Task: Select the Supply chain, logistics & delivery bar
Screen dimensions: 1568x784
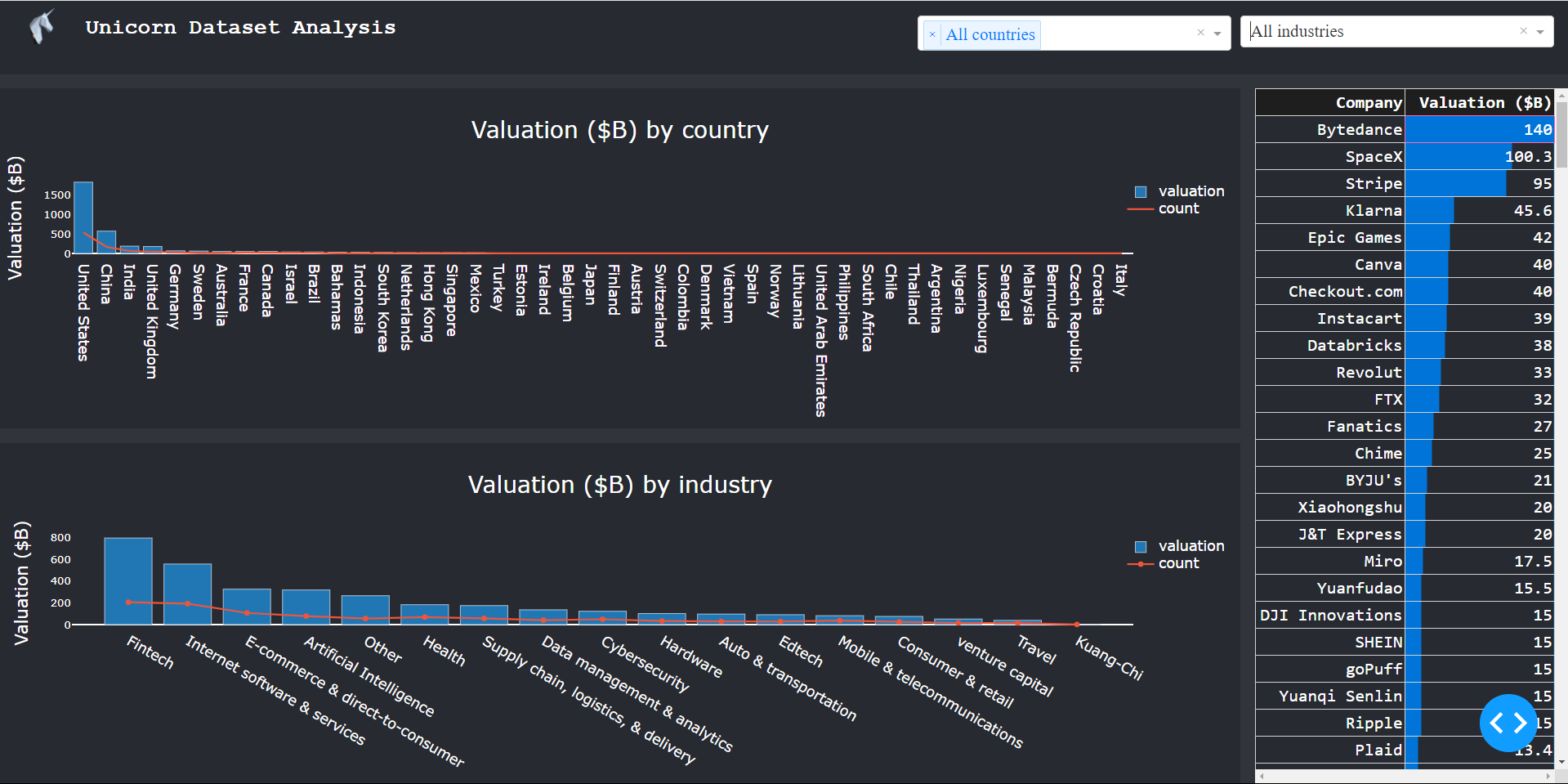Action: click(484, 615)
